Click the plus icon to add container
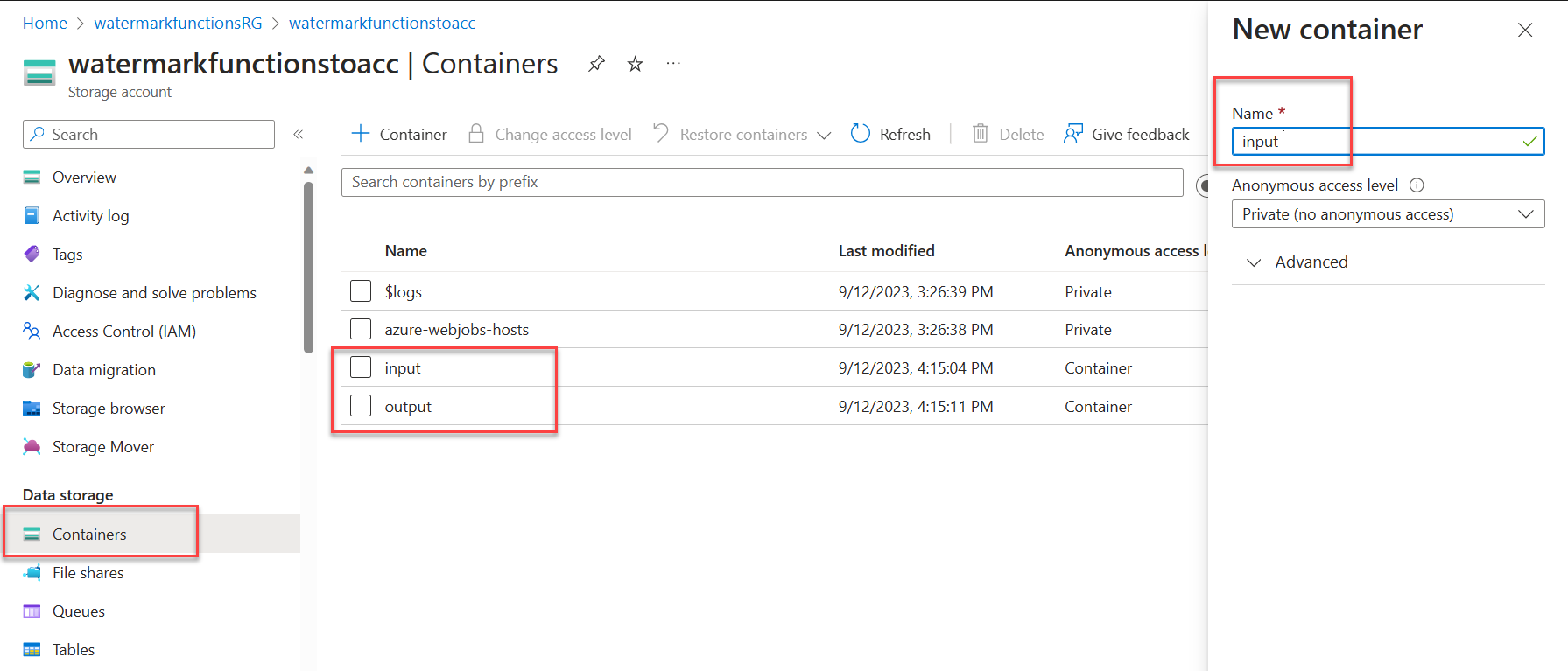This screenshot has width=1568, height=671. [361, 133]
